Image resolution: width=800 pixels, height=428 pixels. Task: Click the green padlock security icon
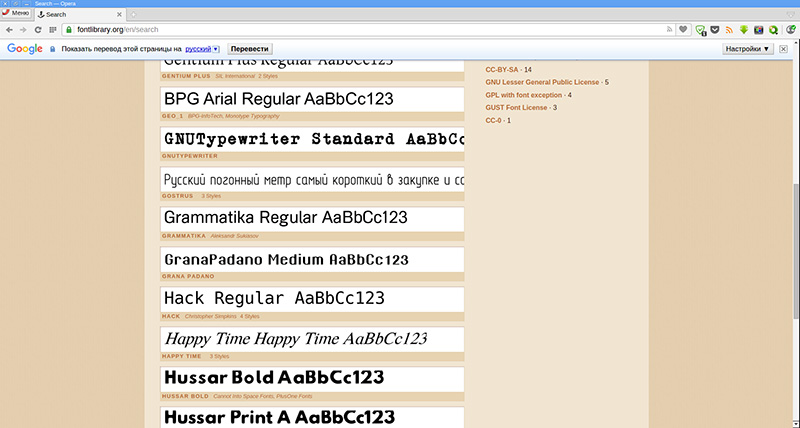click(69, 30)
